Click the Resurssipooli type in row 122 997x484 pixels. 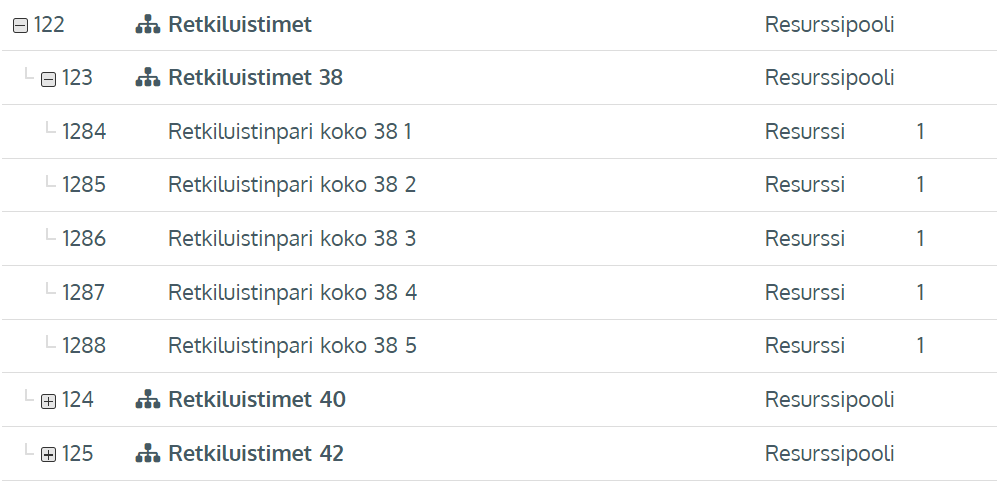pyautogui.click(x=829, y=25)
